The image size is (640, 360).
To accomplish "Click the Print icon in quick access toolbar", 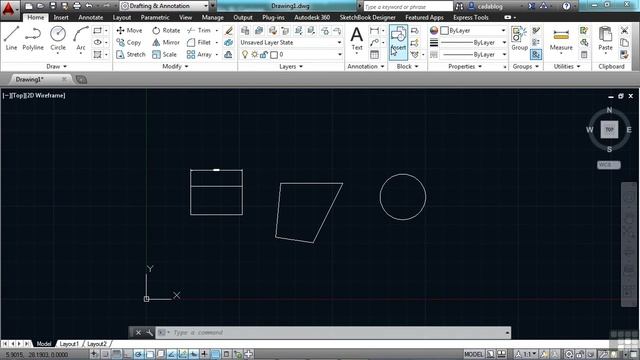I will 77,6.
